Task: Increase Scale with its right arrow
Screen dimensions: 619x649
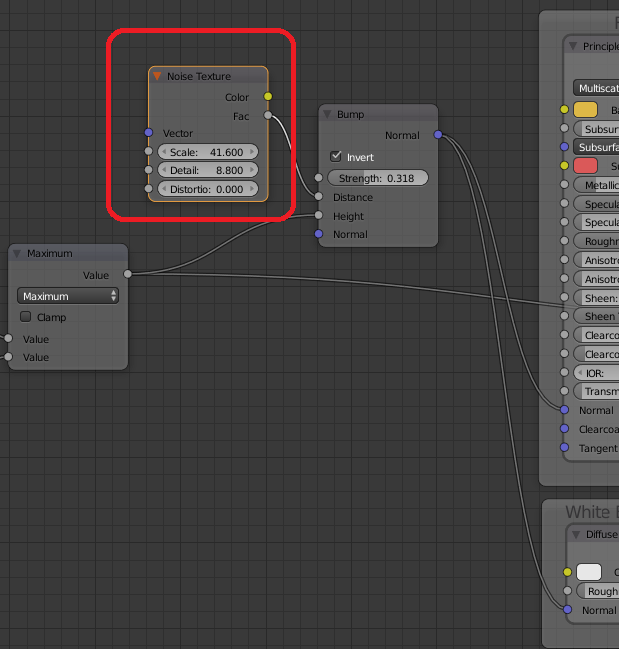Action: pos(252,151)
